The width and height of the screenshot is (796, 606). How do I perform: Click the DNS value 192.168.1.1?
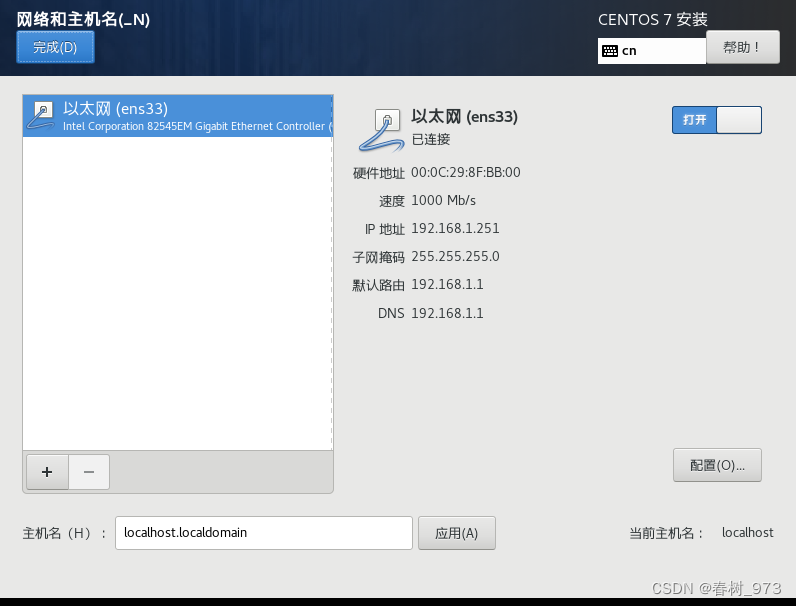[447, 313]
